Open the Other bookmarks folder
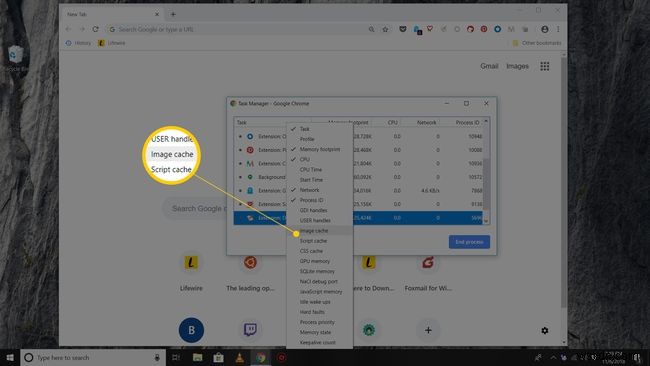Viewport: 650px width, 366px height. click(x=537, y=43)
